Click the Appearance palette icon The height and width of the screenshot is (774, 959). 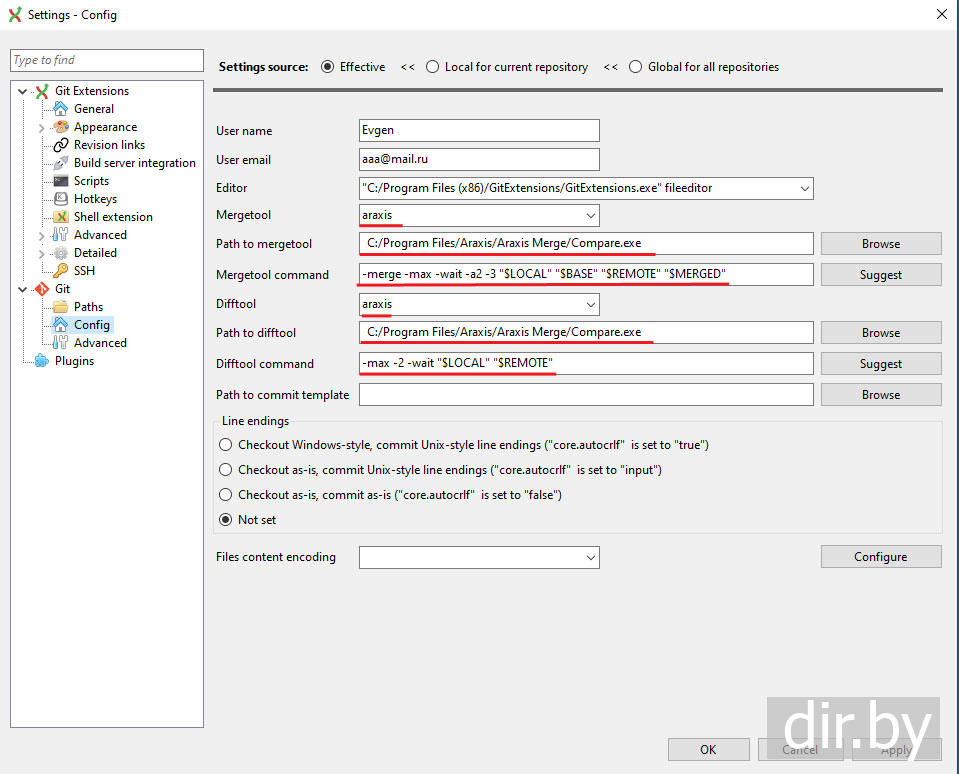click(61, 127)
